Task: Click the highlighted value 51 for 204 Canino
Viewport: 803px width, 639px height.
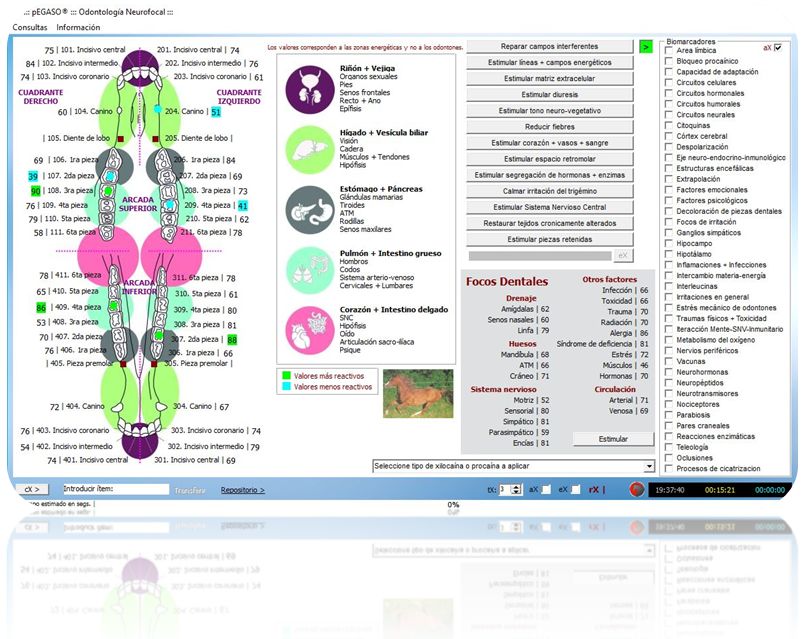Action: coord(216,112)
